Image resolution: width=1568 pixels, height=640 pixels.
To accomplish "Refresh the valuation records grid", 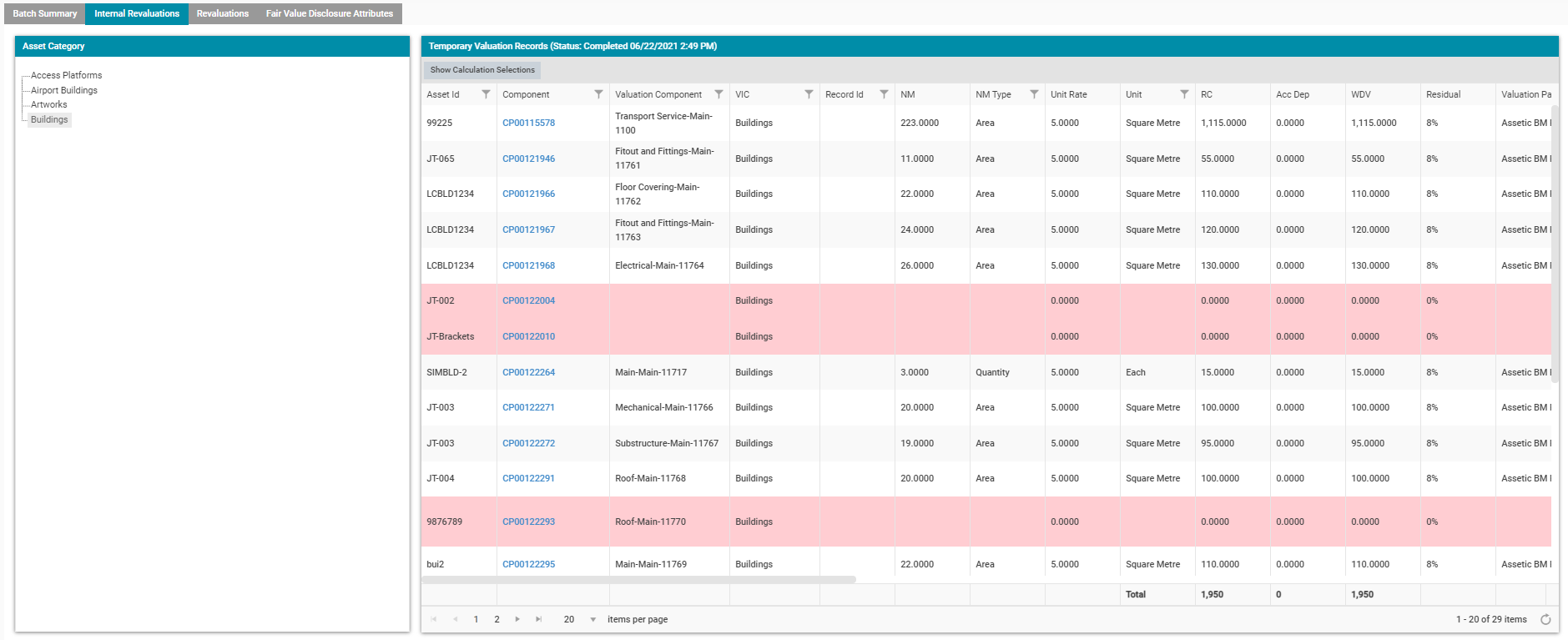I will tap(1545, 619).
